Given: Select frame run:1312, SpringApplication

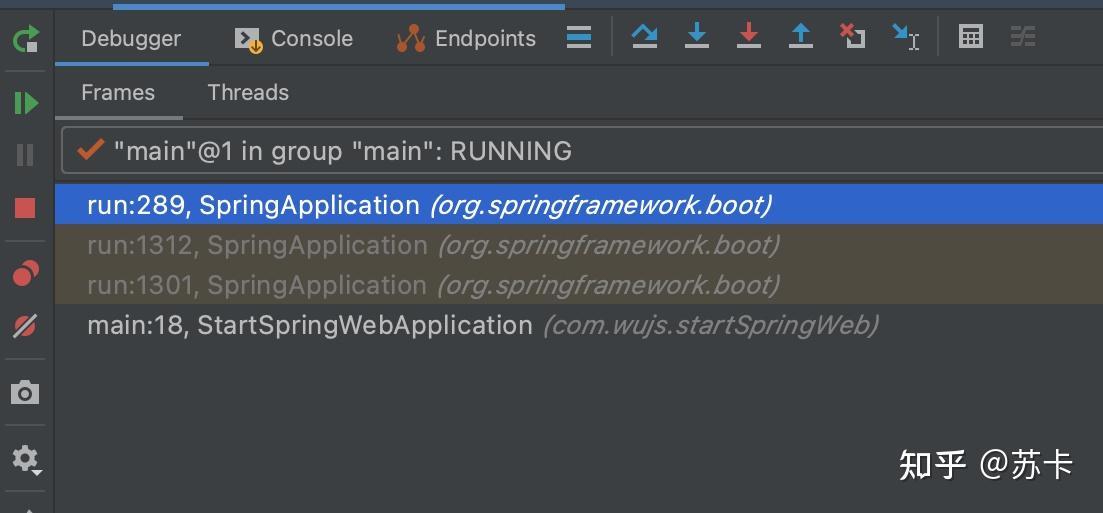Looking at the screenshot, I should pyautogui.click(x=579, y=245).
